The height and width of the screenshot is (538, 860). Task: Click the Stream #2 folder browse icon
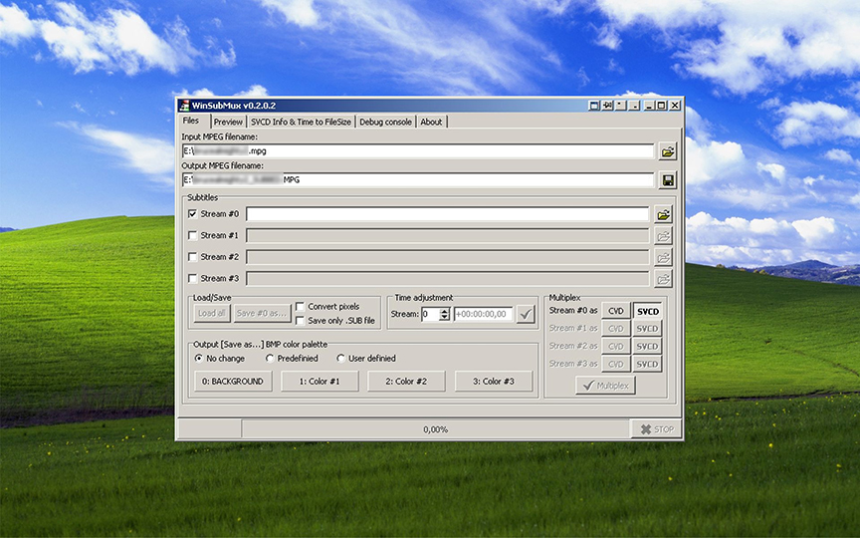663,257
